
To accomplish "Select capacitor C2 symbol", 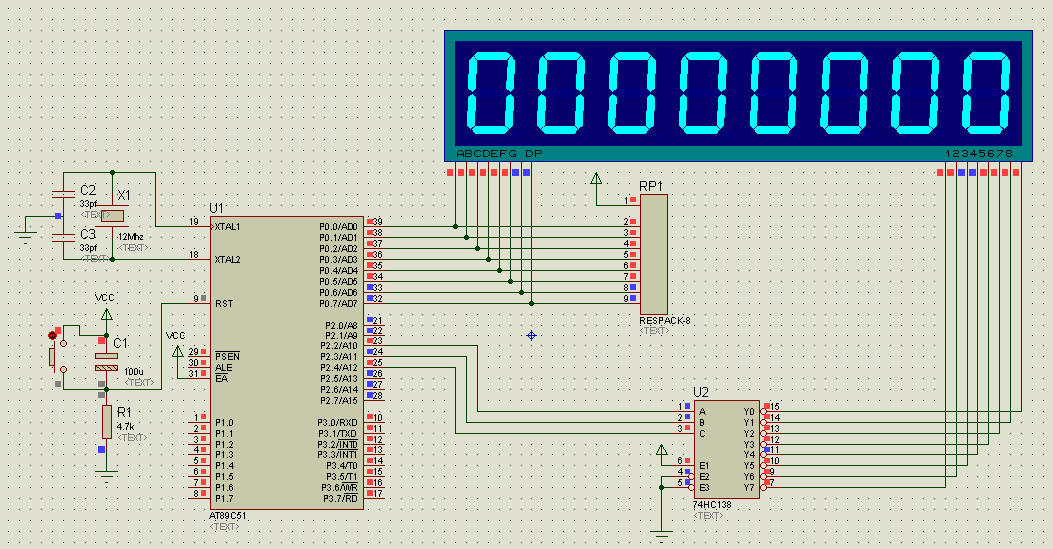I will click(63, 194).
